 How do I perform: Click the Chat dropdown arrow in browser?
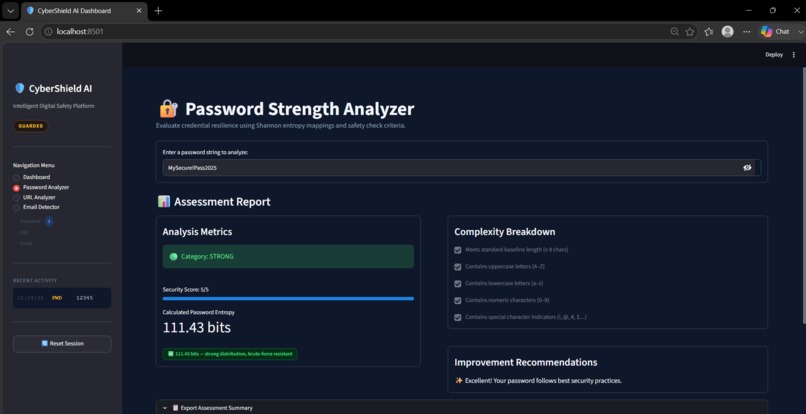(x=800, y=31)
